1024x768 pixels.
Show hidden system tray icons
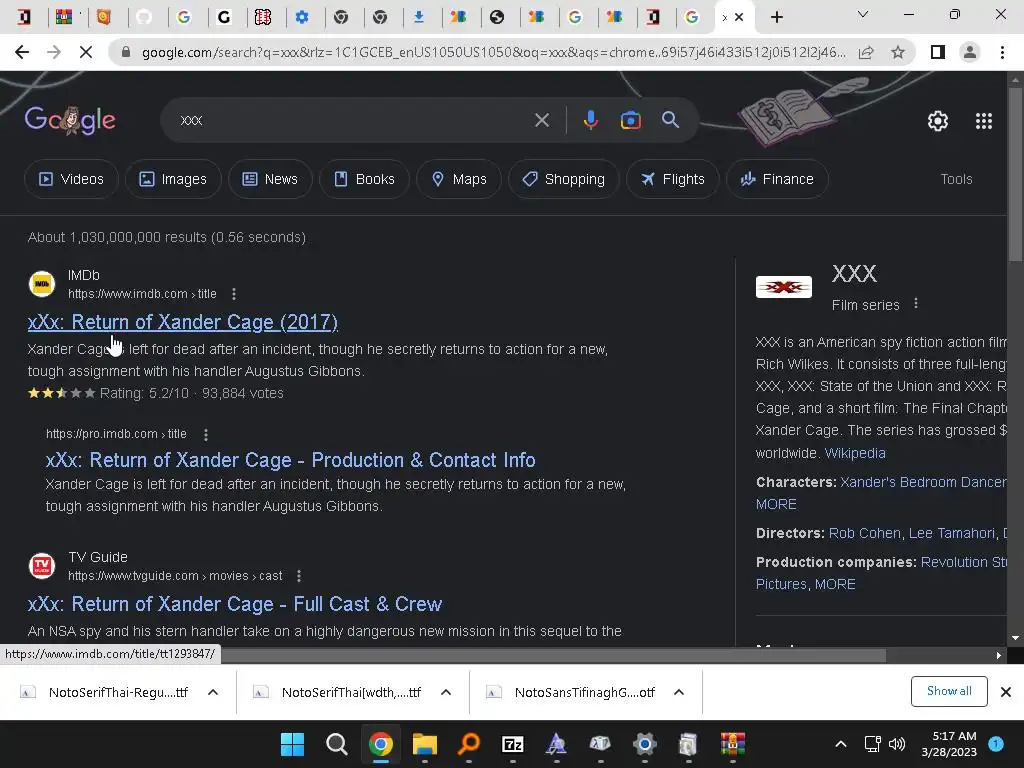point(841,744)
